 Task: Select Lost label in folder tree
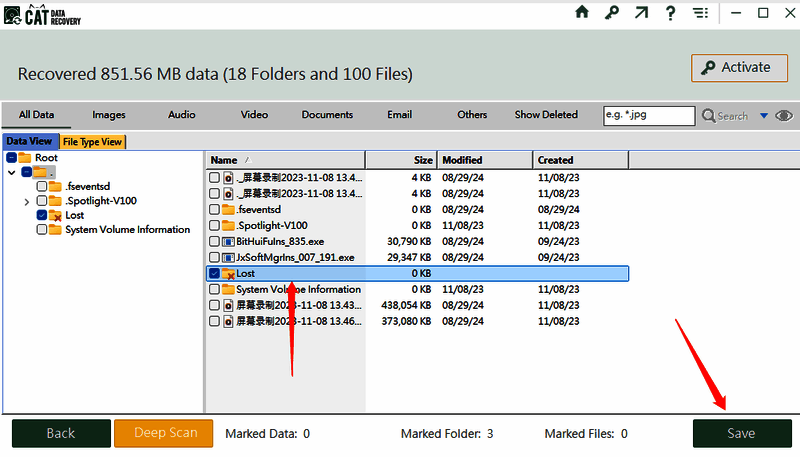click(74, 215)
